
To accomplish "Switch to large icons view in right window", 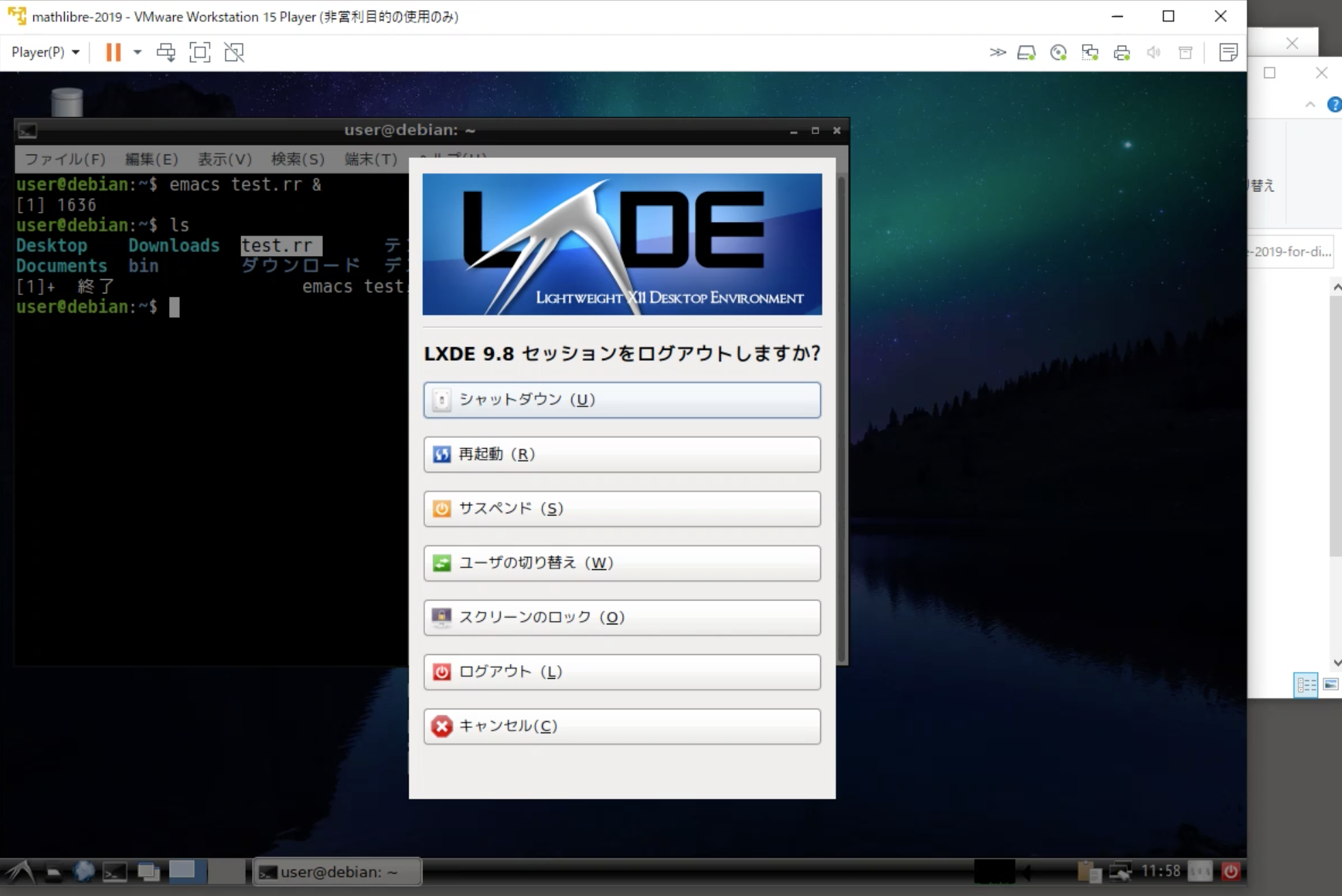I will (1331, 685).
